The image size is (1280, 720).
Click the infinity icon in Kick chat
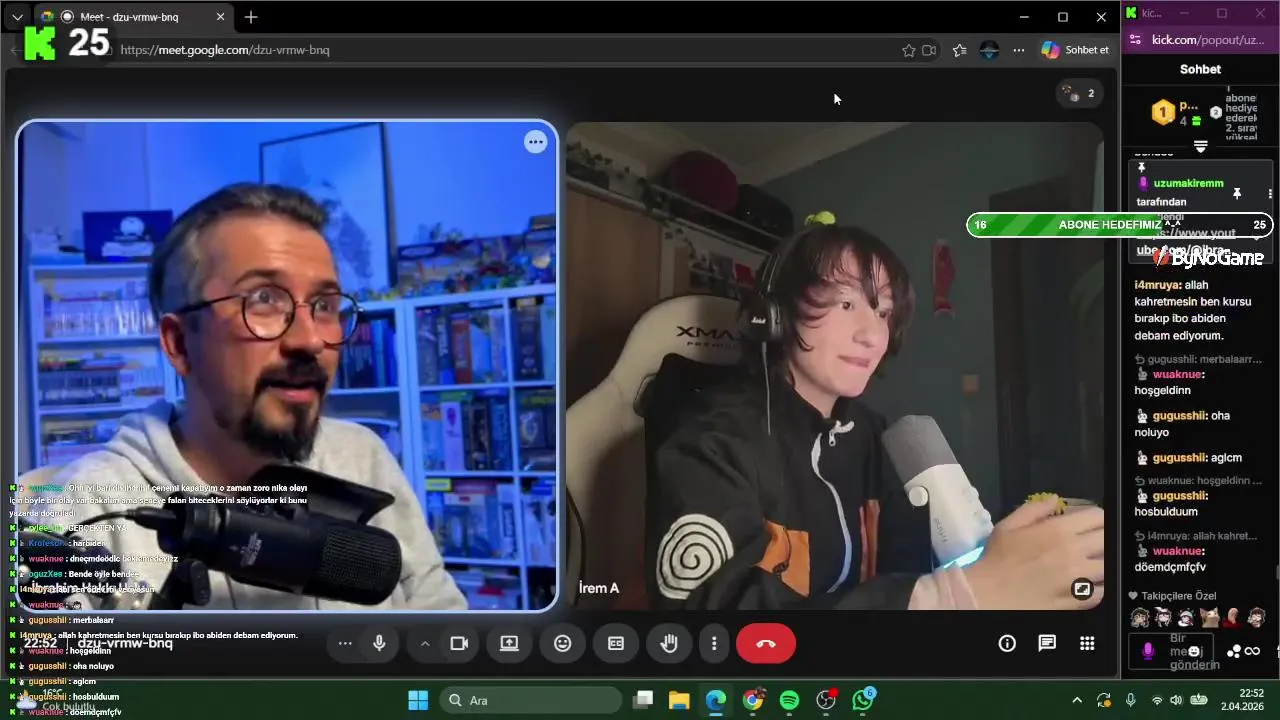(1253, 652)
